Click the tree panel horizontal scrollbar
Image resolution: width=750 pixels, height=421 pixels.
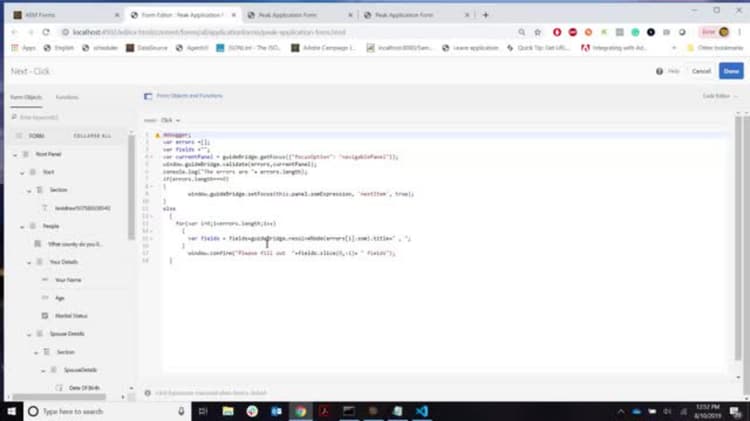click(x=59, y=397)
